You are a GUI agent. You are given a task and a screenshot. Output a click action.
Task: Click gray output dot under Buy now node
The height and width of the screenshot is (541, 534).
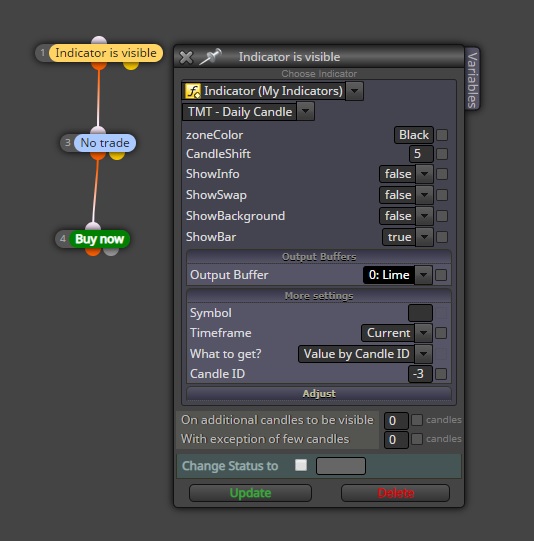tap(111, 252)
